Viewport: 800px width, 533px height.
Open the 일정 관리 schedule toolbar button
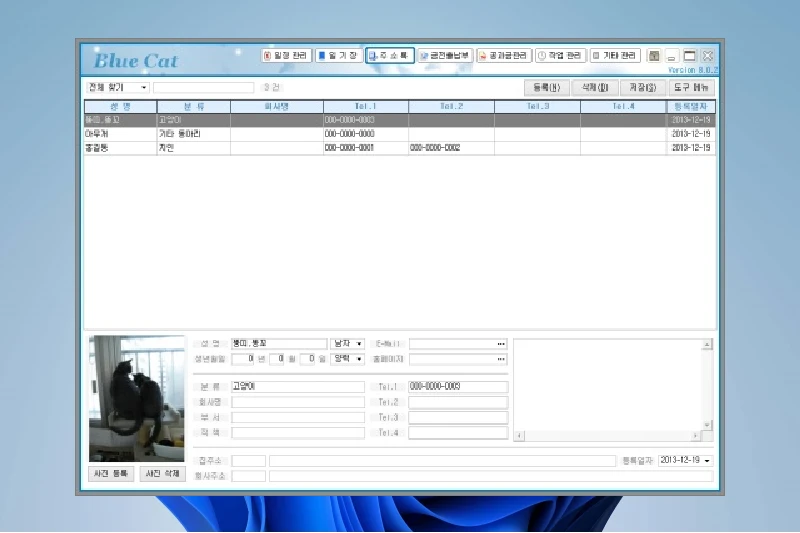coord(286,56)
